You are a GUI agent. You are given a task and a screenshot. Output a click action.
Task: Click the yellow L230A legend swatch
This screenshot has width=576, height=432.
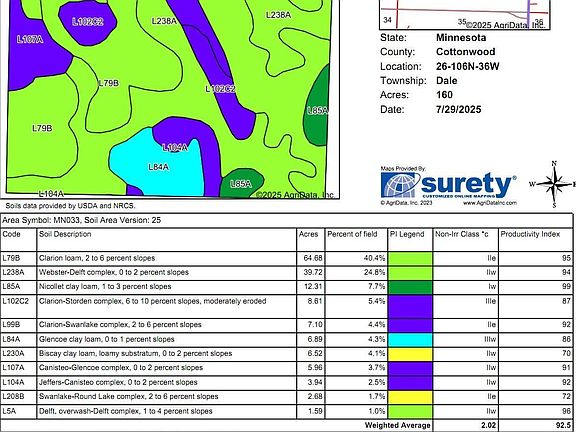pyautogui.click(x=410, y=354)
